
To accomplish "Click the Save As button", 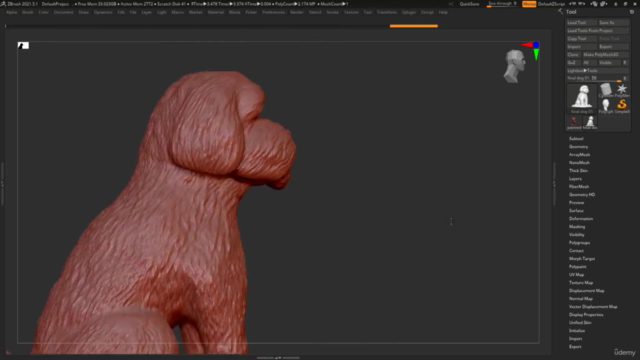I will [613, 22].
